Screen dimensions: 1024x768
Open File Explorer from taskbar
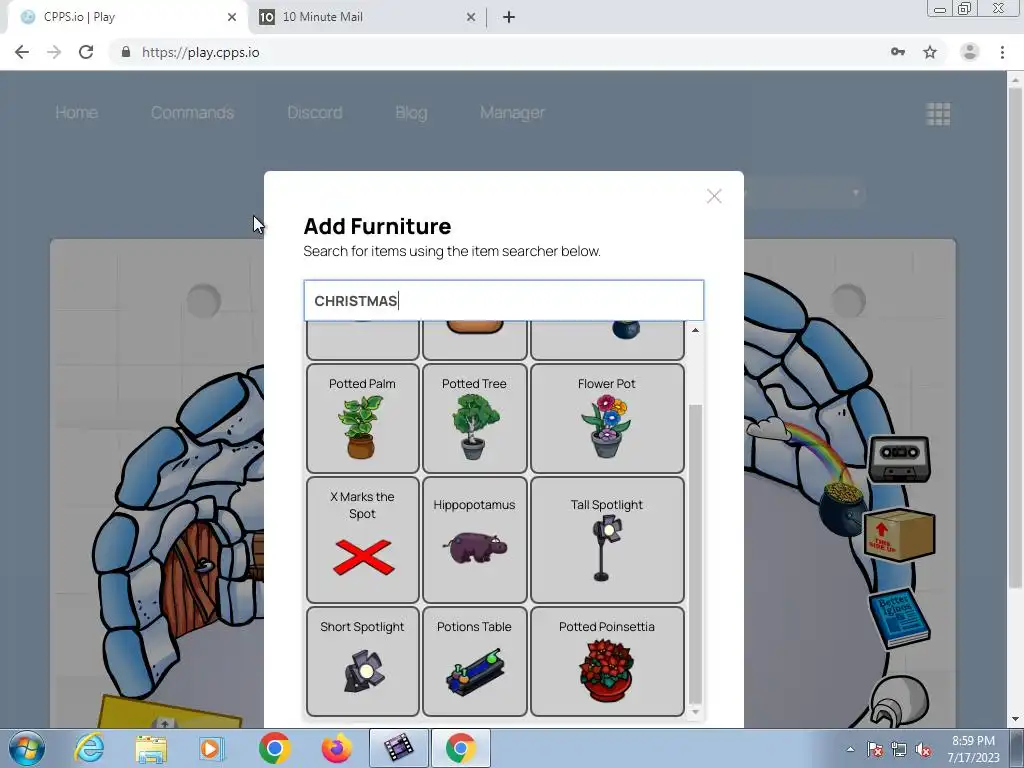151,748
